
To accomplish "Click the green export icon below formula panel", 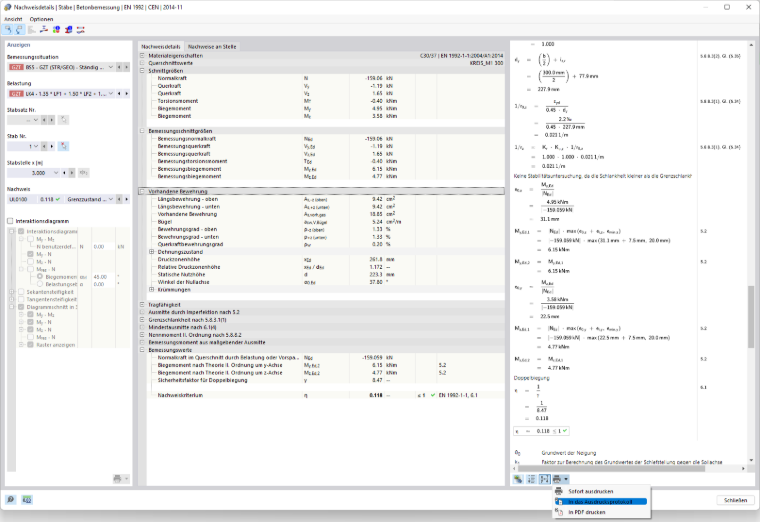I will click(518, 479).
